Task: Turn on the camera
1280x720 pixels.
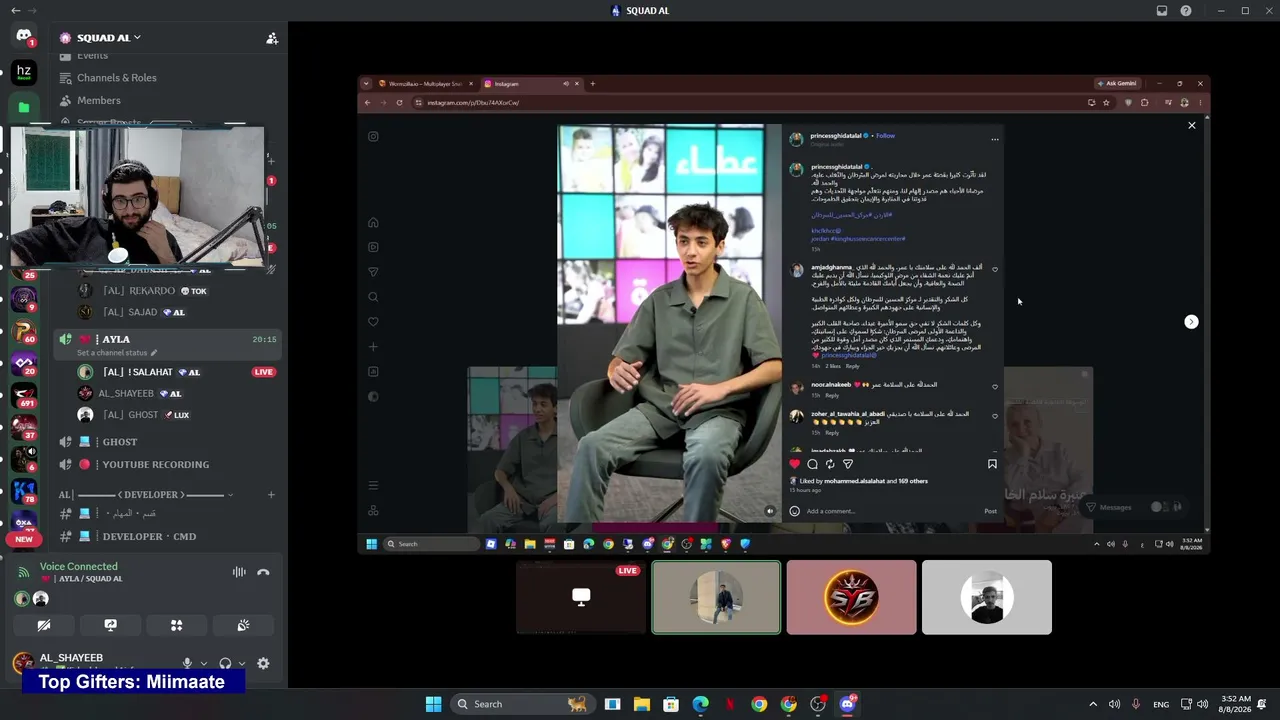Action: coord(44,625)
